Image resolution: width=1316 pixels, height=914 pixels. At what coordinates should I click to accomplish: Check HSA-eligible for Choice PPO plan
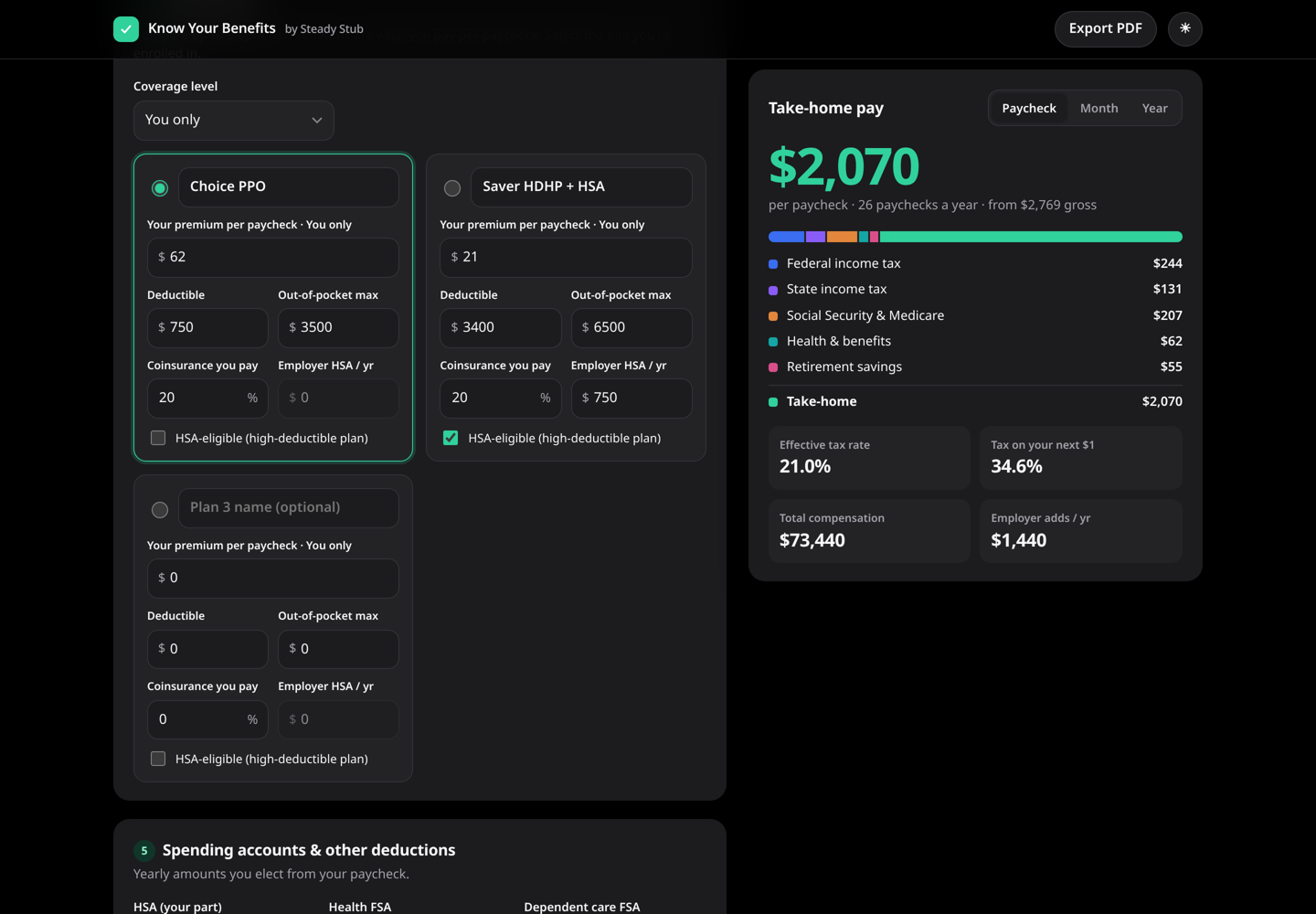[158, 438]
